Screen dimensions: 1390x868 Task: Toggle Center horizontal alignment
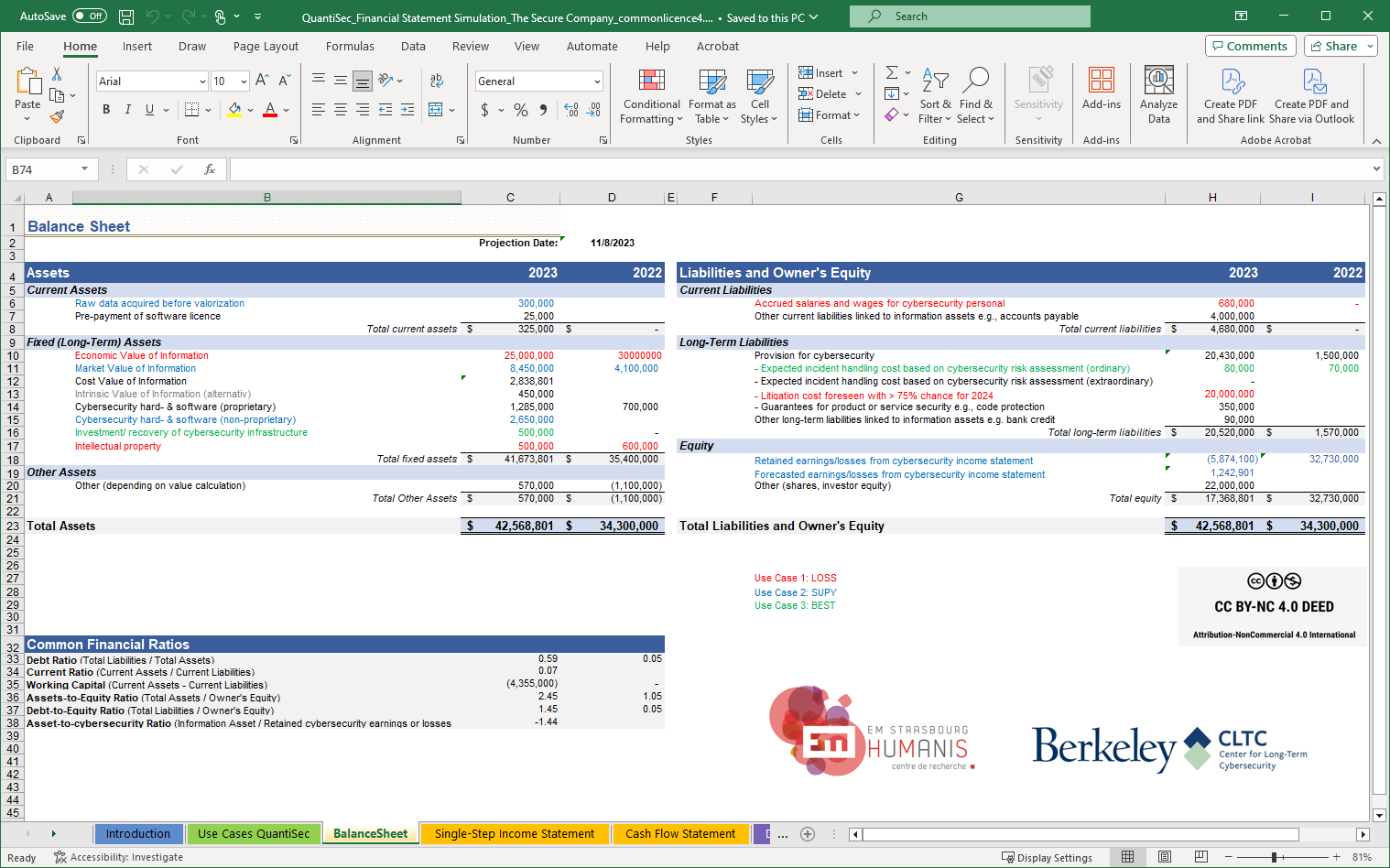click(x=341, y=110)
